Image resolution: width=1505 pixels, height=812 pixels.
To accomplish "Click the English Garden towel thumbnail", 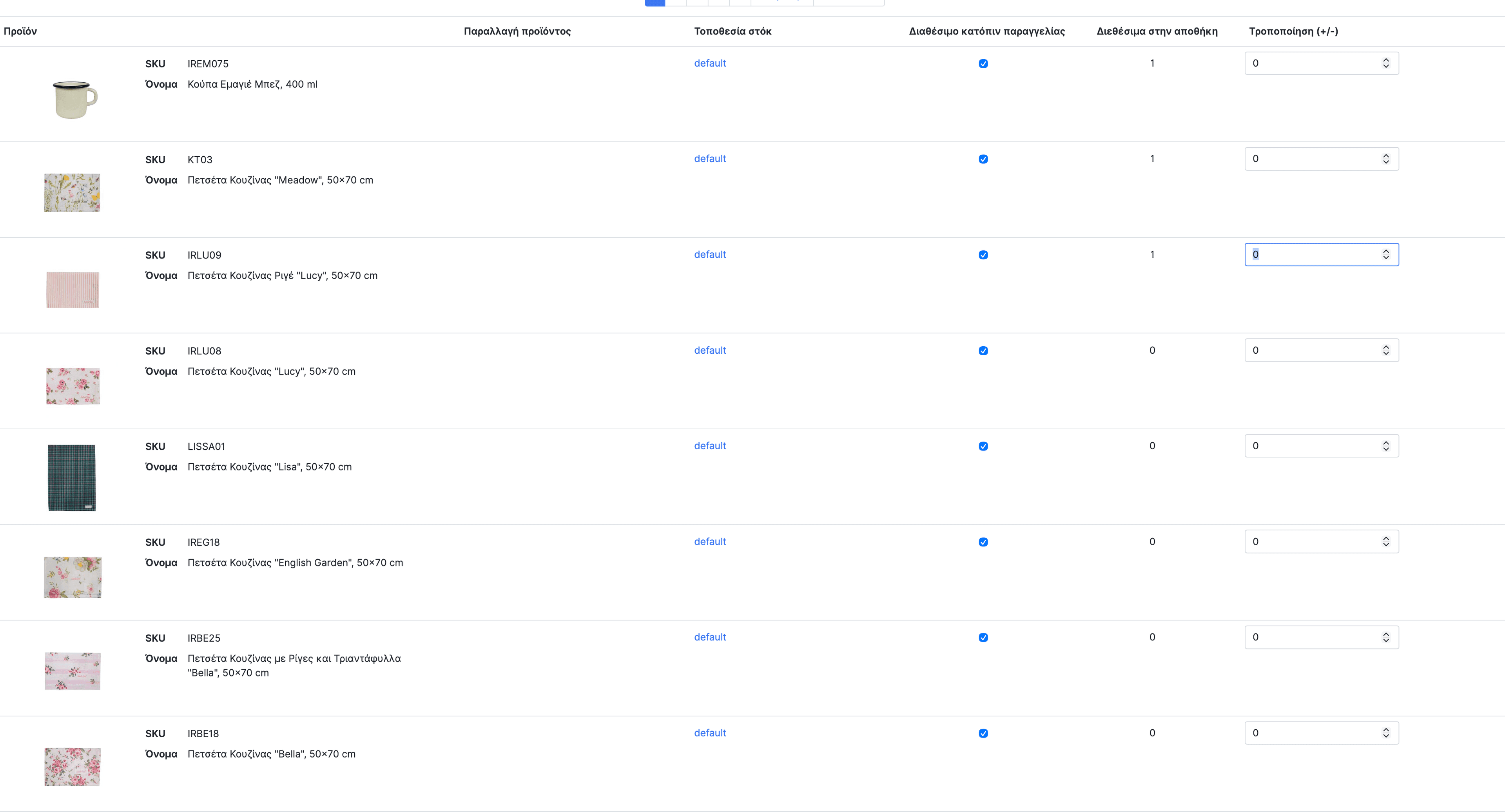I will pos(73,577).
